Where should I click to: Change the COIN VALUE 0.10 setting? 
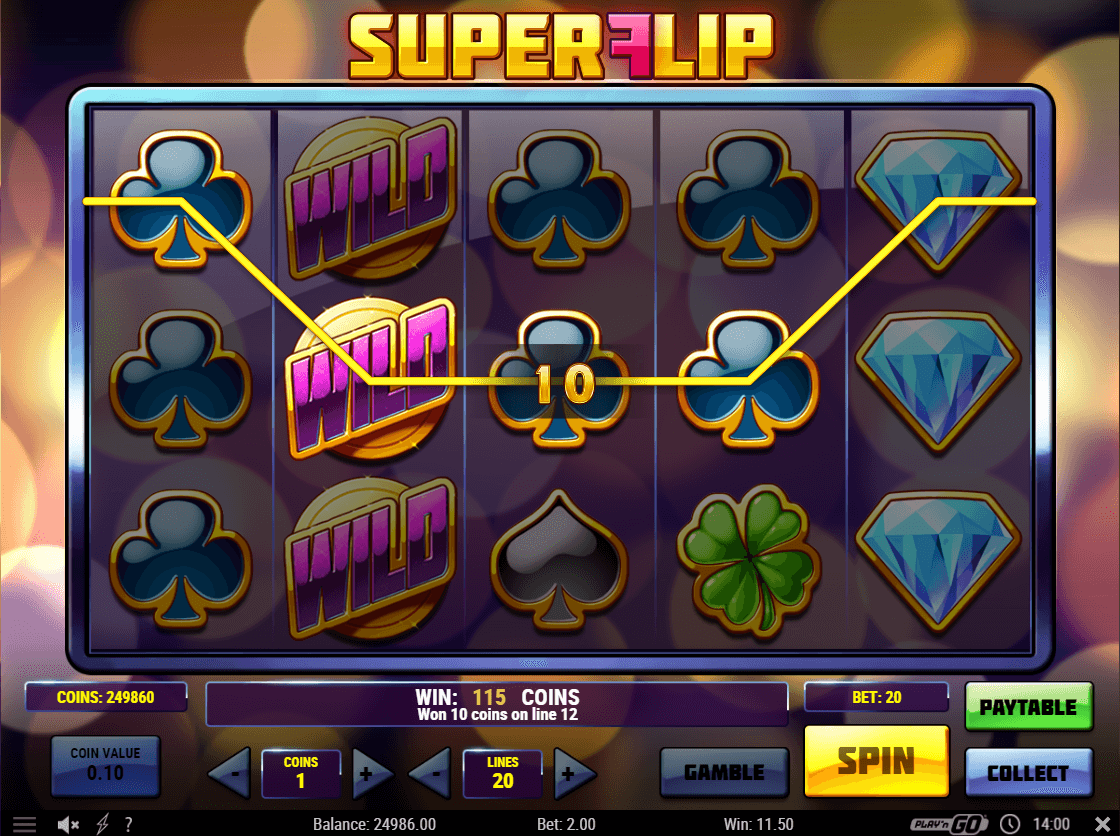click(106, 766)
